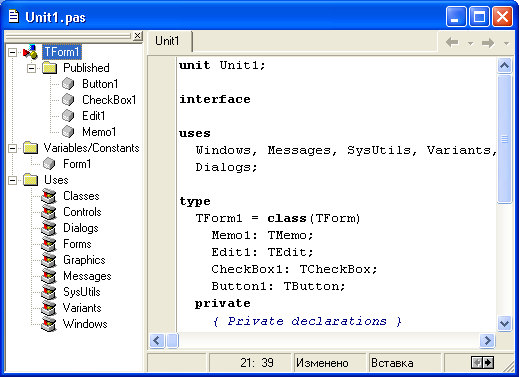Select CheckBox1 in the tree
Screen dimensions: 519x377
(109, 100)
